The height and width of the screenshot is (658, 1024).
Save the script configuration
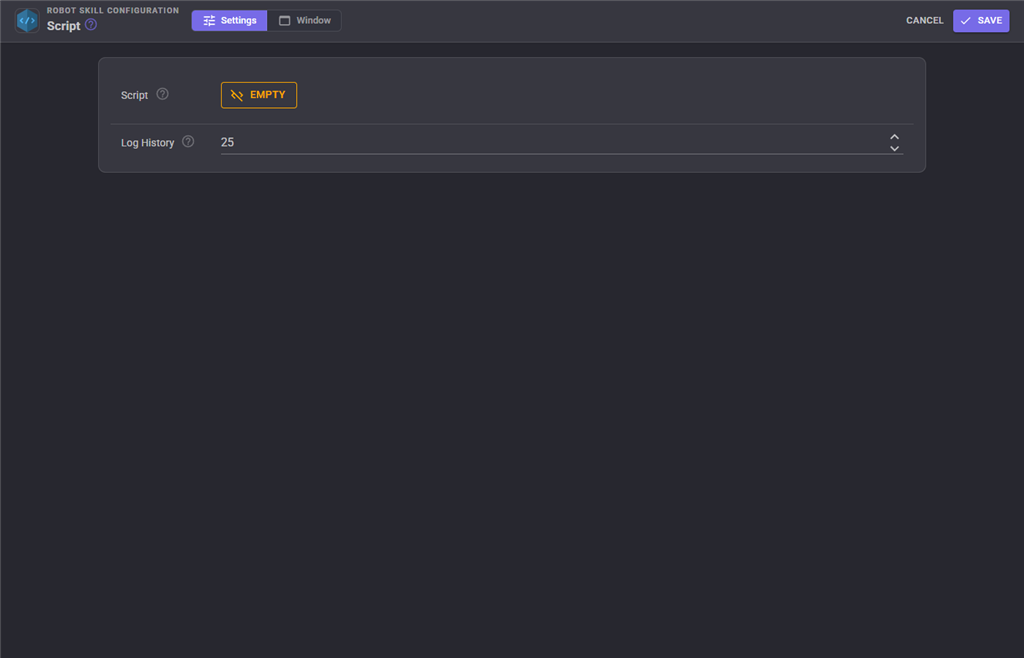coord(981,20)
